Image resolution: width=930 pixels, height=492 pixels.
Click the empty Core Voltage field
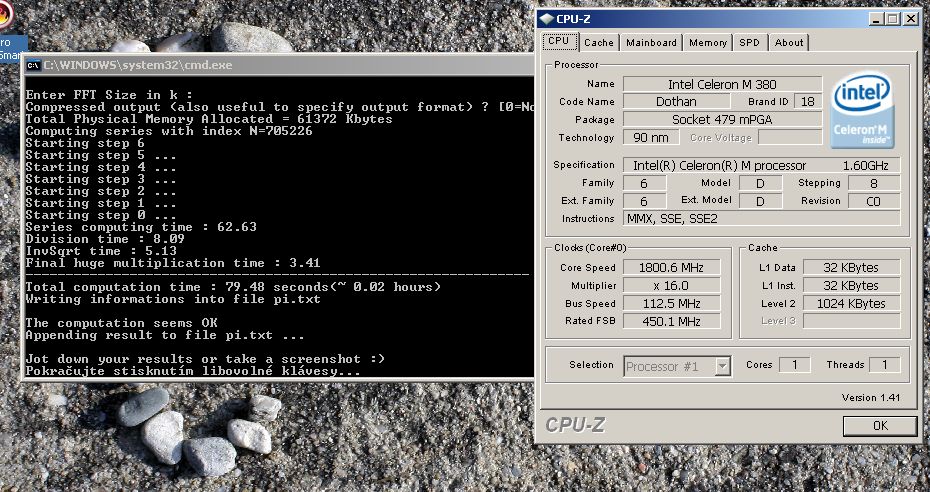point(790,138)
